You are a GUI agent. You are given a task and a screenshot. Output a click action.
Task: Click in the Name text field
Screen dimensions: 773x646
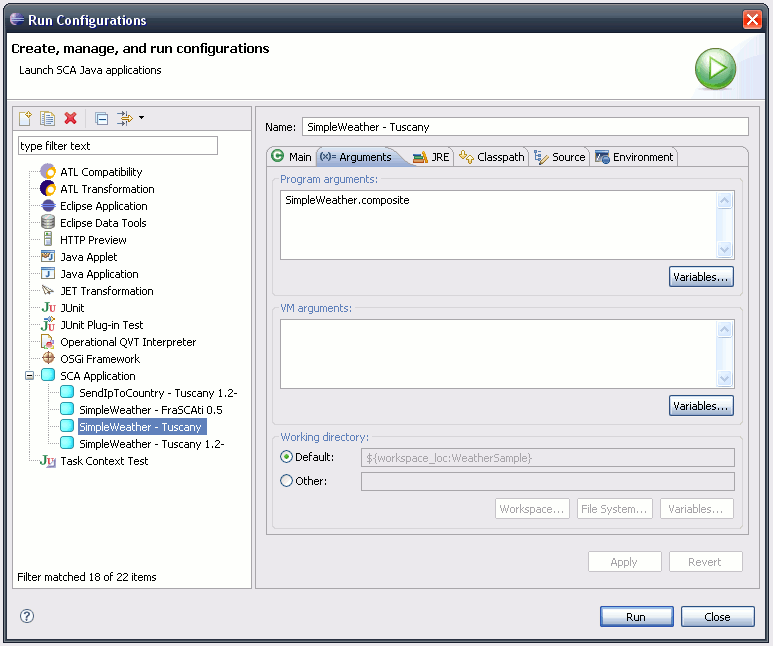tap(525, 127)
